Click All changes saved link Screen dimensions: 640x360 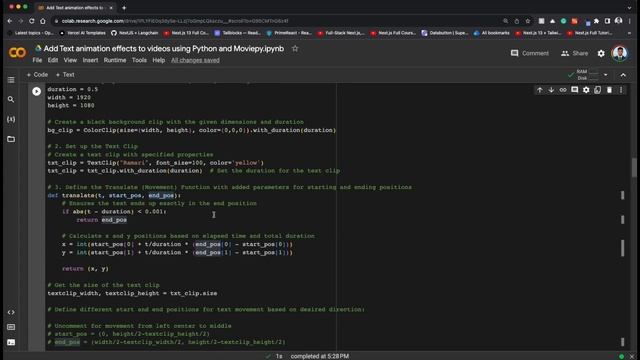pyautogui.click(x=195, y=60)
